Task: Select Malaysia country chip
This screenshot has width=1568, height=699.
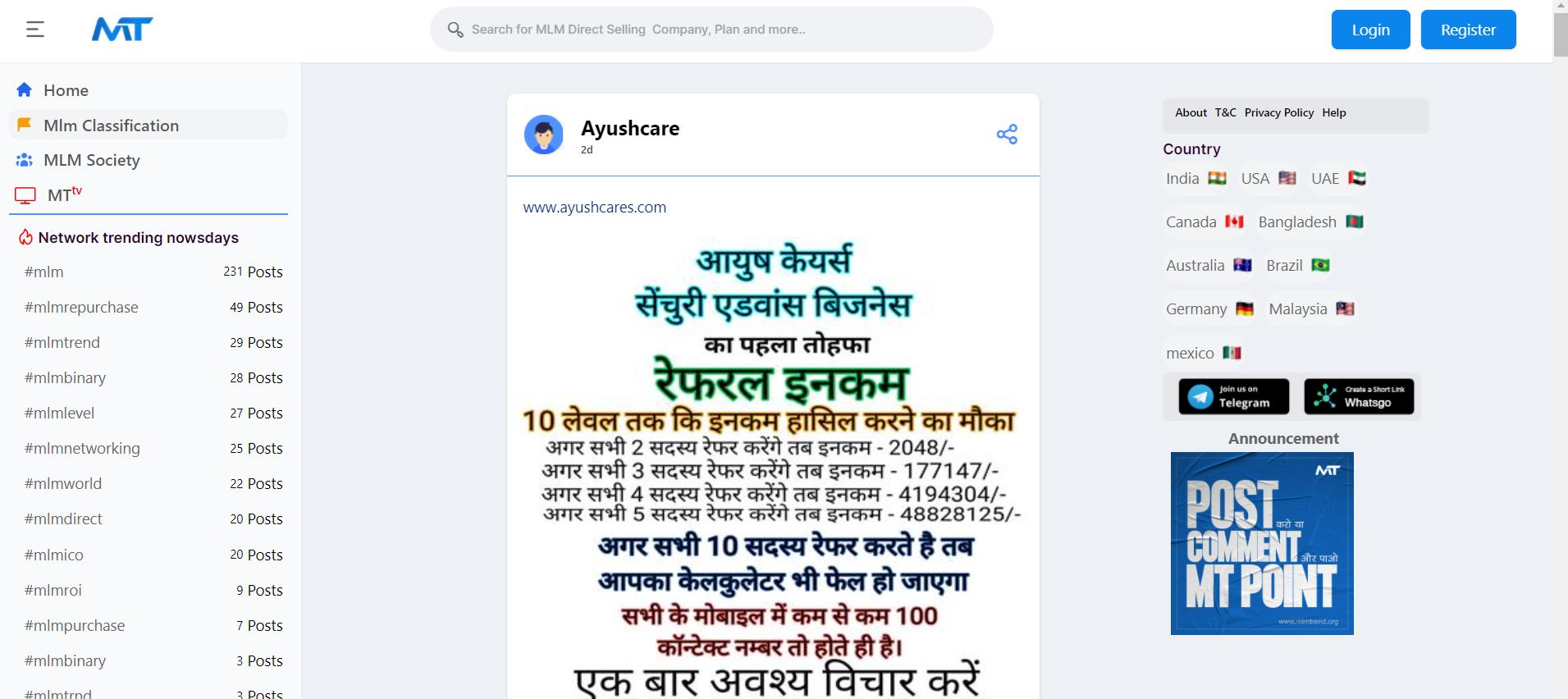Action: click(1311, 308)
